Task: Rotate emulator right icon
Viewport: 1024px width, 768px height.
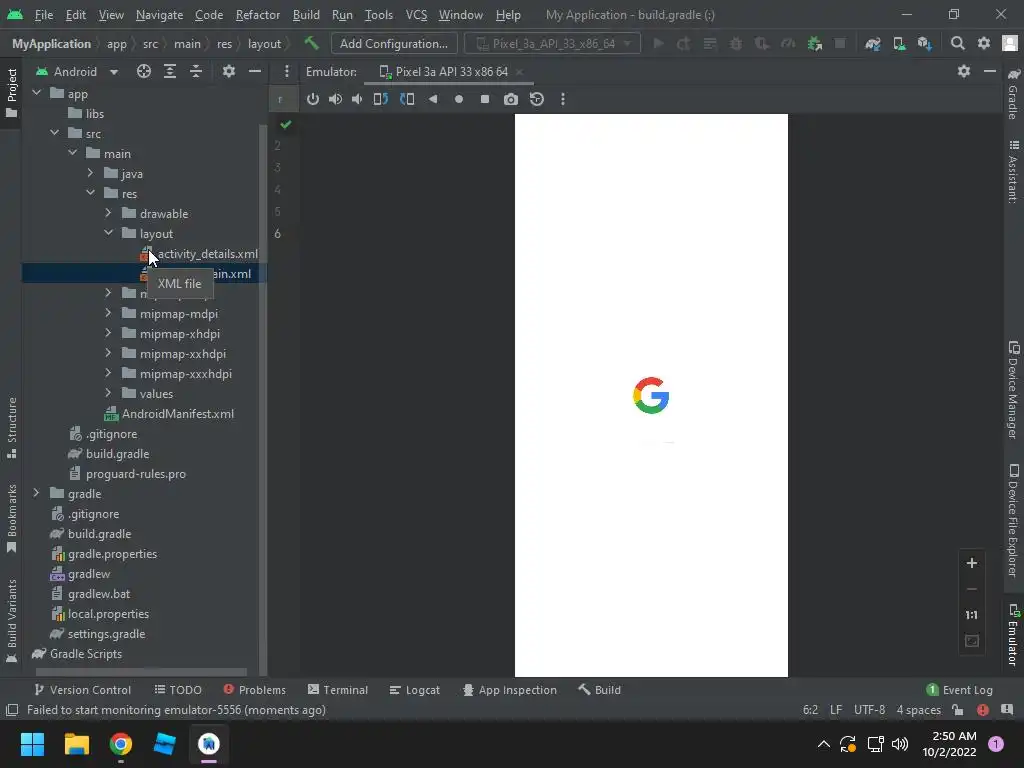Action: tap(407, 99)
